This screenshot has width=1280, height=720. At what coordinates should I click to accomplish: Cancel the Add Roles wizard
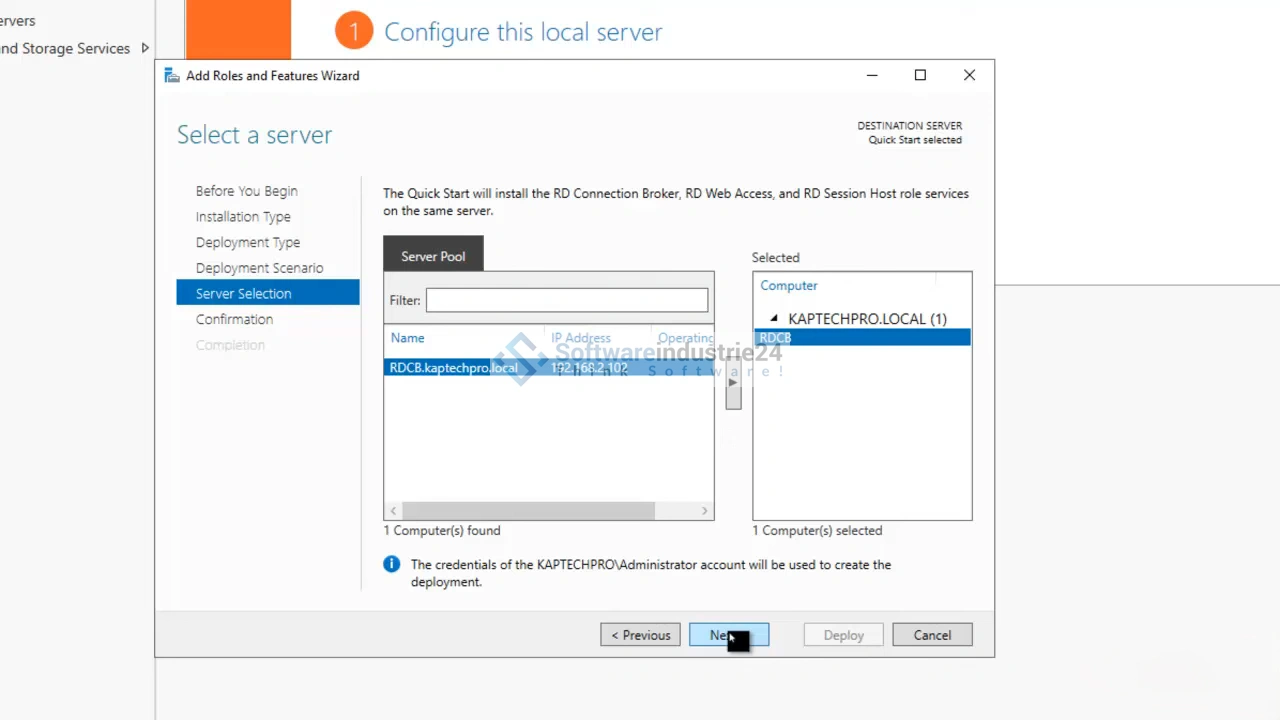[x=931, y=635]
